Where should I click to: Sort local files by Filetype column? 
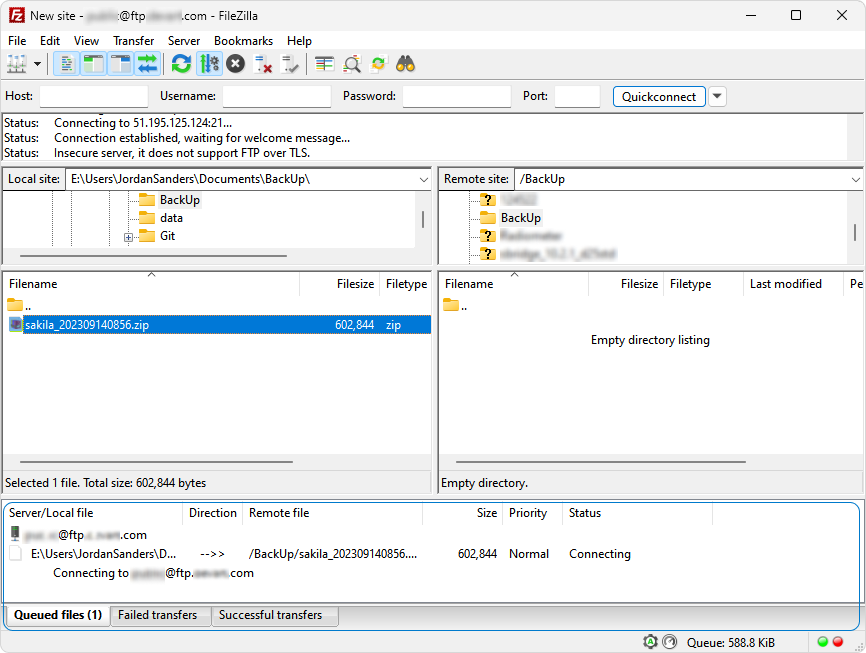406,284
